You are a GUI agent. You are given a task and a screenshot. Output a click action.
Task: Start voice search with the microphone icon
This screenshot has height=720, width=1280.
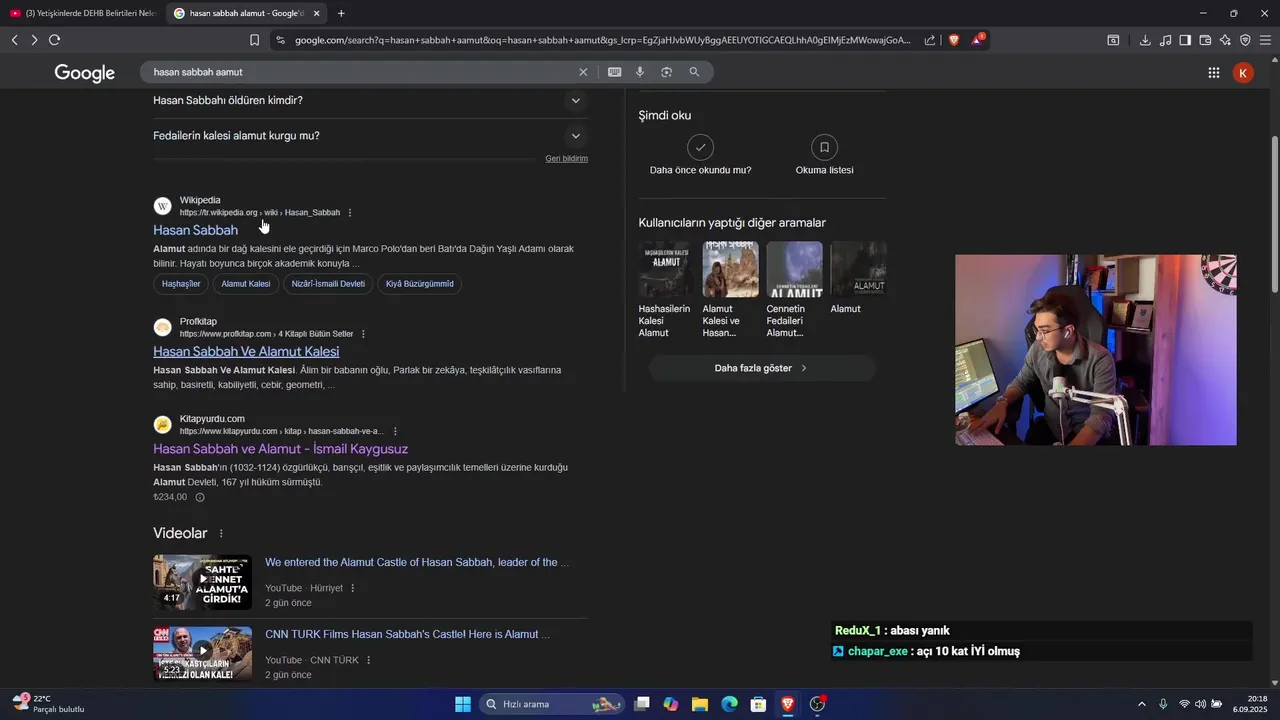coord(640,72)
